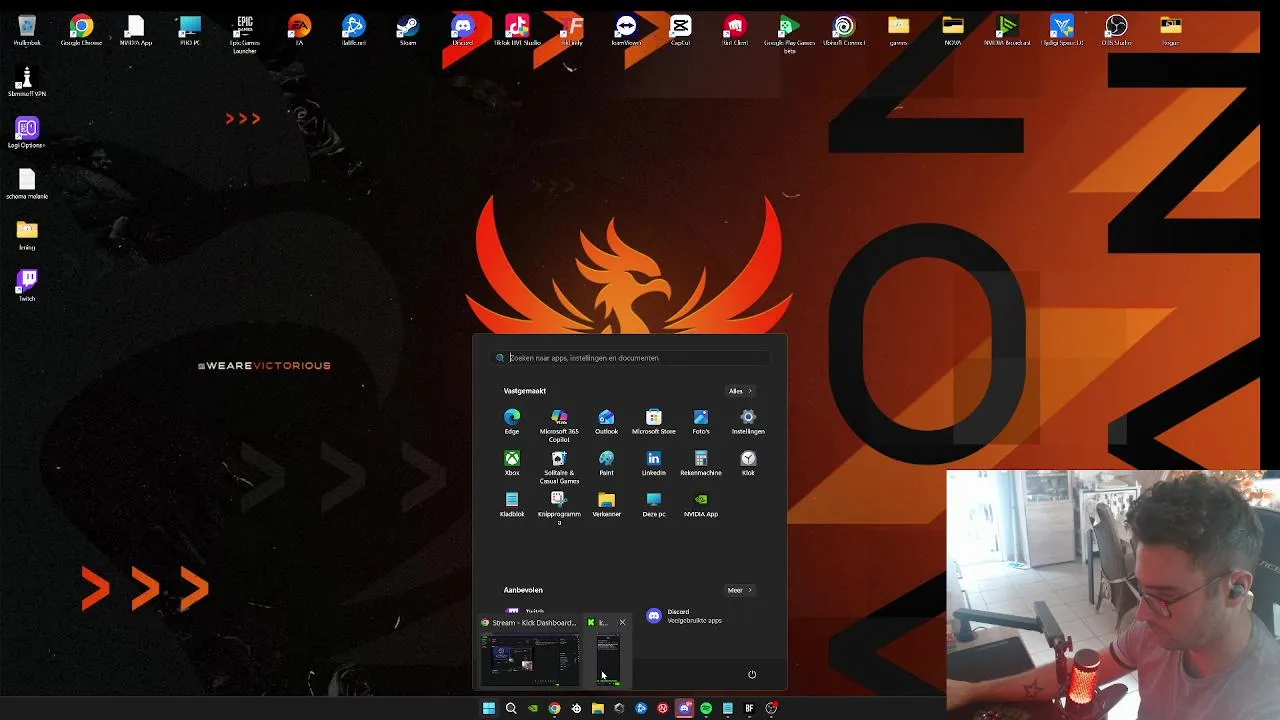This screenshot has width=1280, height=720.
Task: Open Edge from pinned apps
Action: pos(512,421)
